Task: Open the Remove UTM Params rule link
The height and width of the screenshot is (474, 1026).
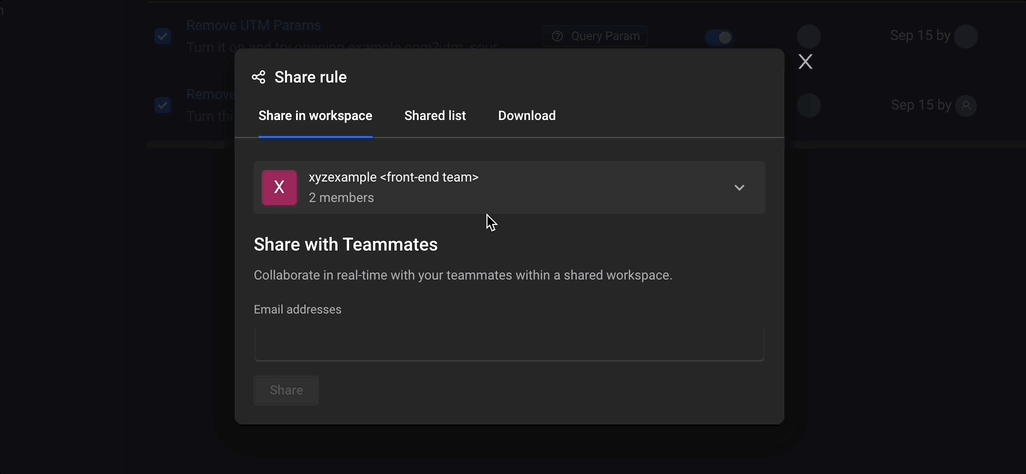Action: 253,26
